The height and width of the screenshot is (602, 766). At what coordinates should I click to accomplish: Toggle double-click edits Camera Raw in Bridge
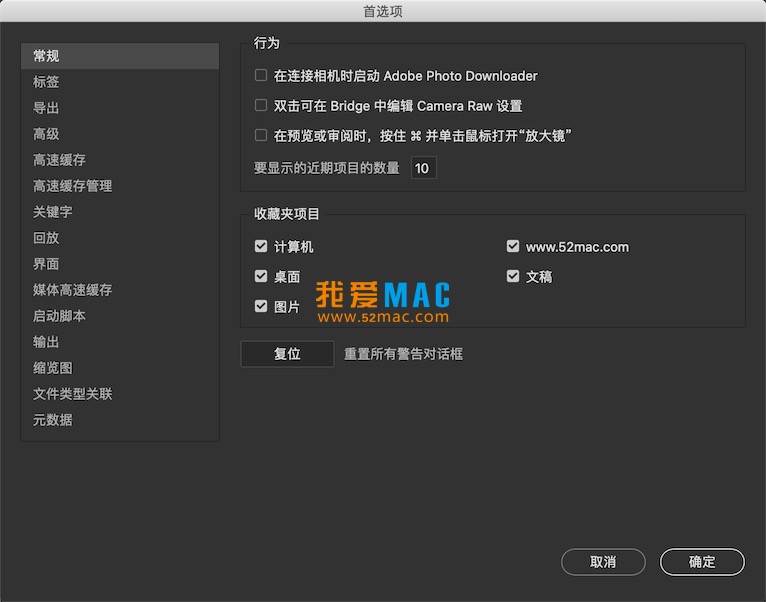tap(261, 105)
